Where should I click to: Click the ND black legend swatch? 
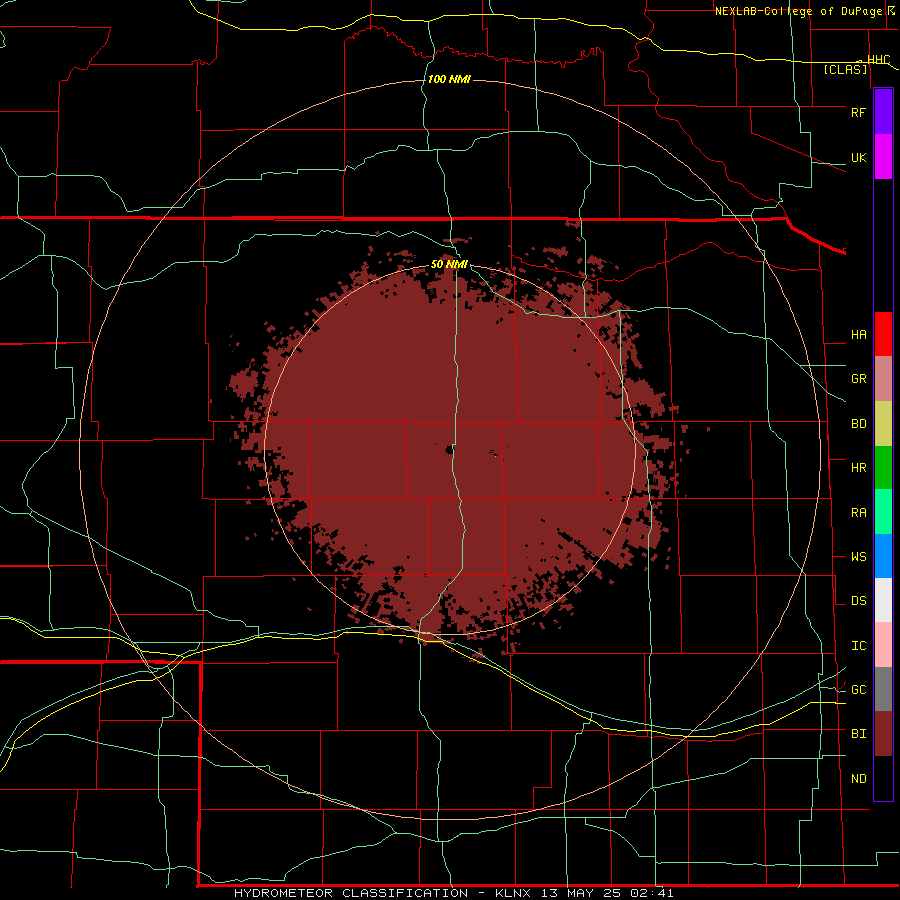(883, 778)
